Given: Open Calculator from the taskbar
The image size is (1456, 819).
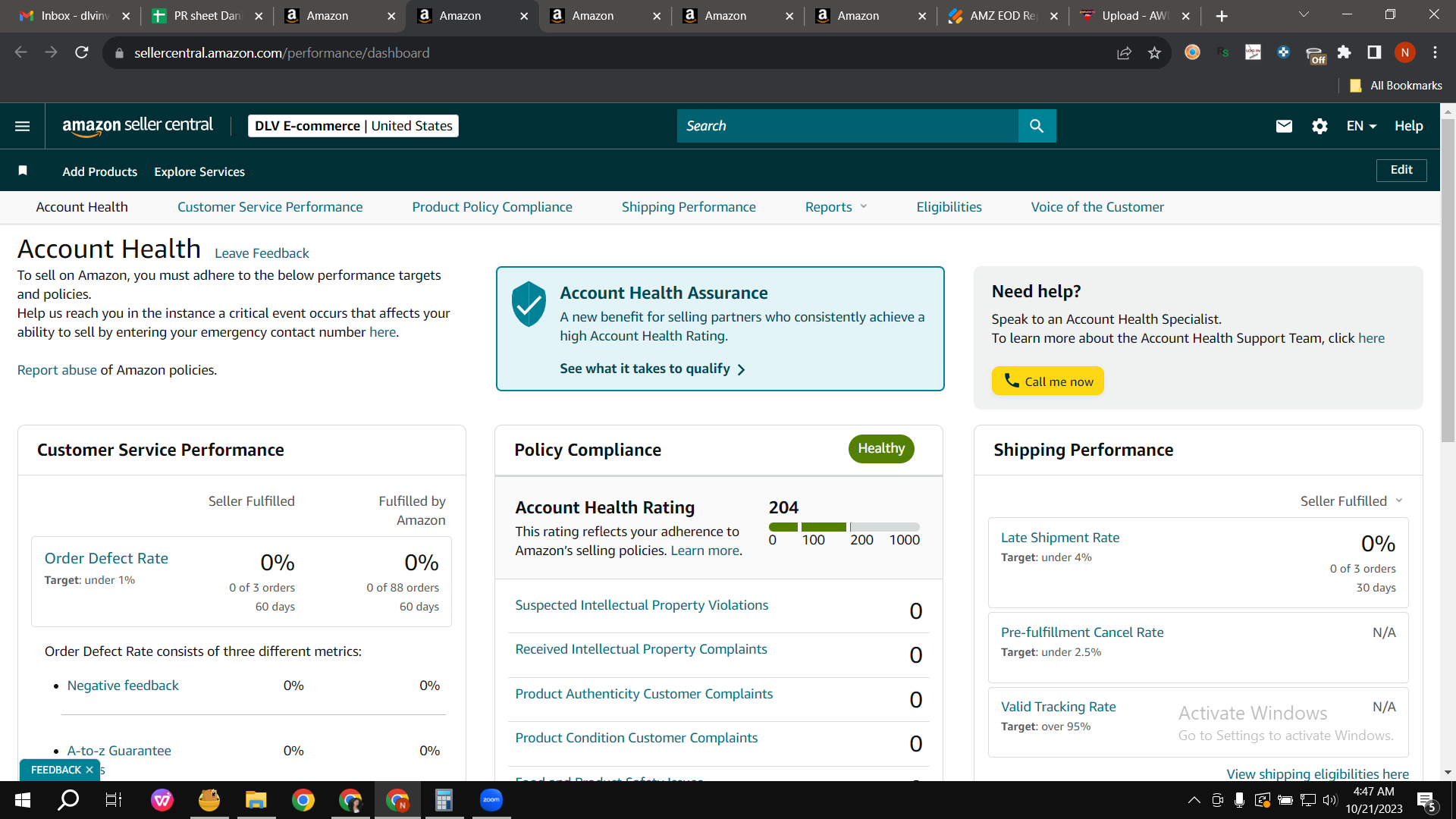Looking at the screenshot, I should pos(444,800).
